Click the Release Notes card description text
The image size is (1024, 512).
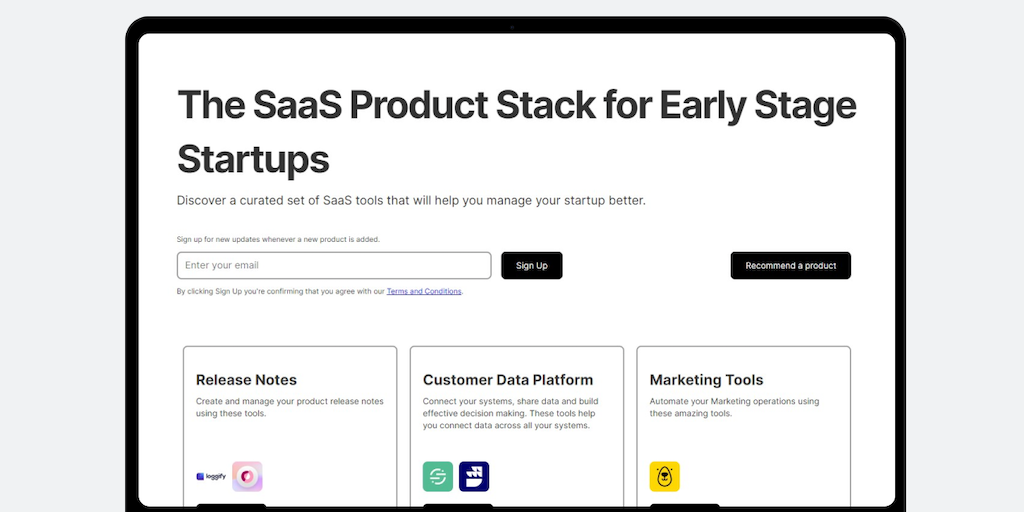[x=289, y=407]
